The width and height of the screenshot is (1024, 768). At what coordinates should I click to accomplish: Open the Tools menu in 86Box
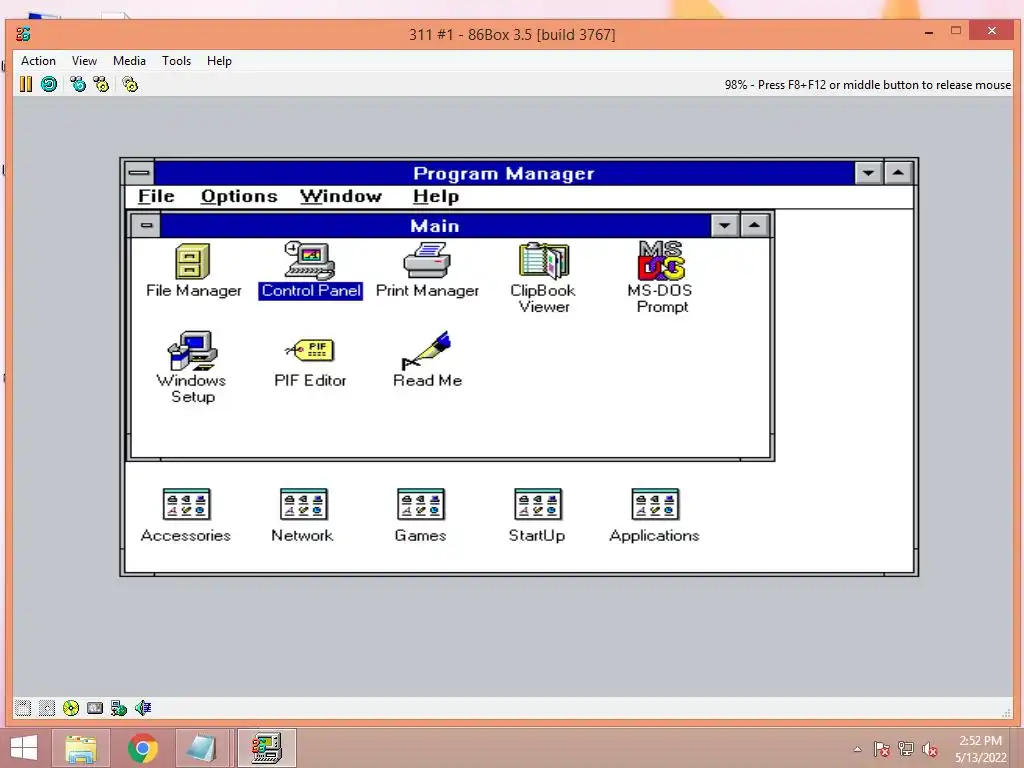[176, 61]
